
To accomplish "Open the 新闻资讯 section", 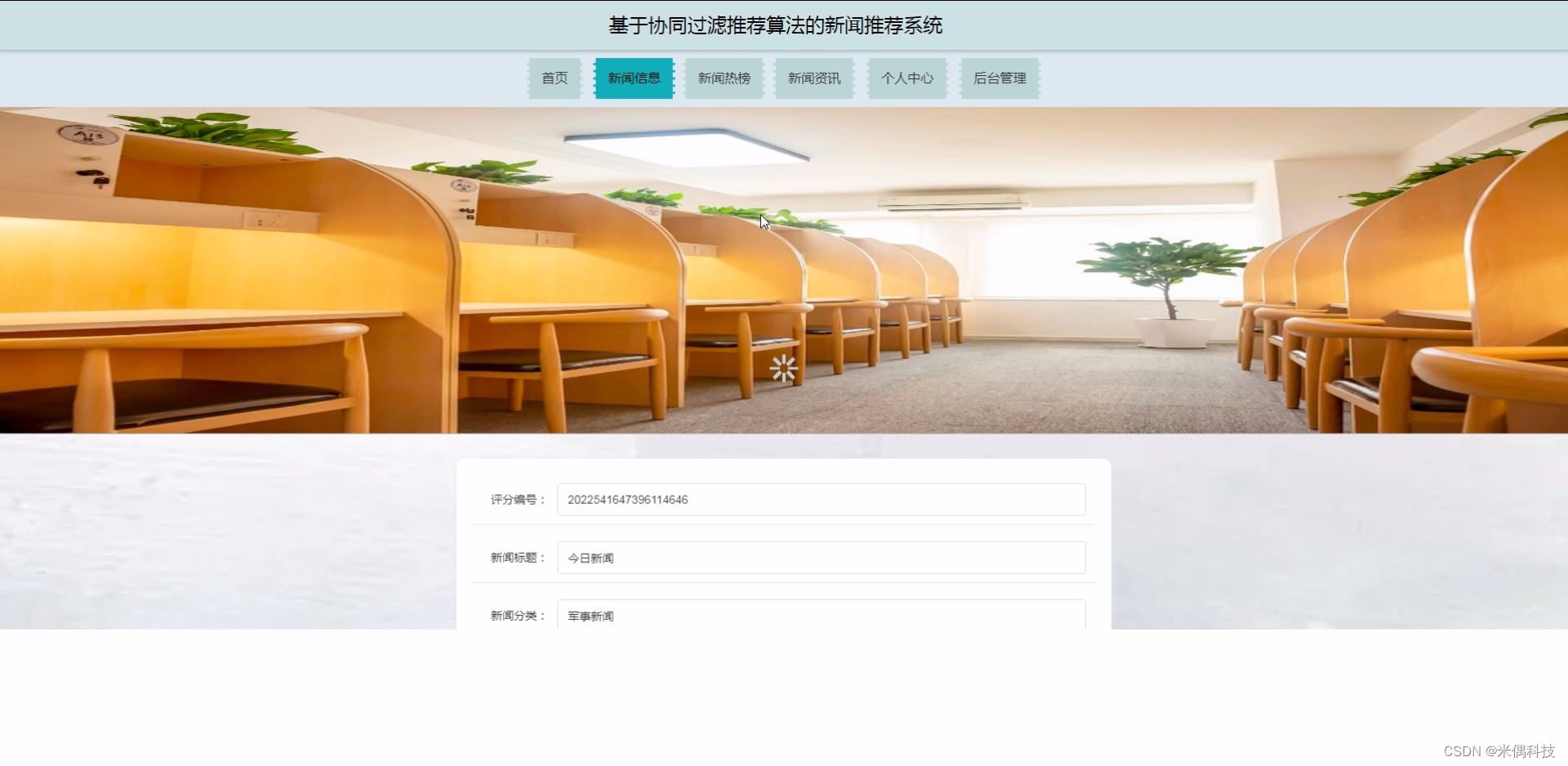I will coord(813,78).
